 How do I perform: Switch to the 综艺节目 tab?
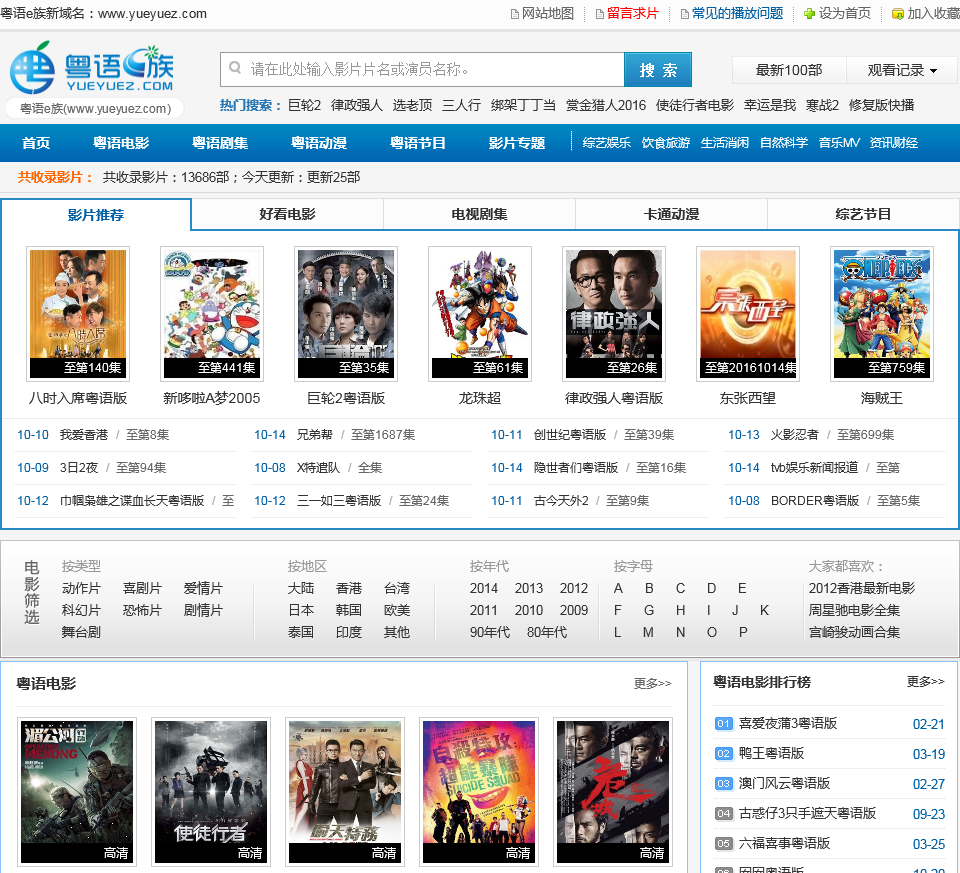pos(863,214)
